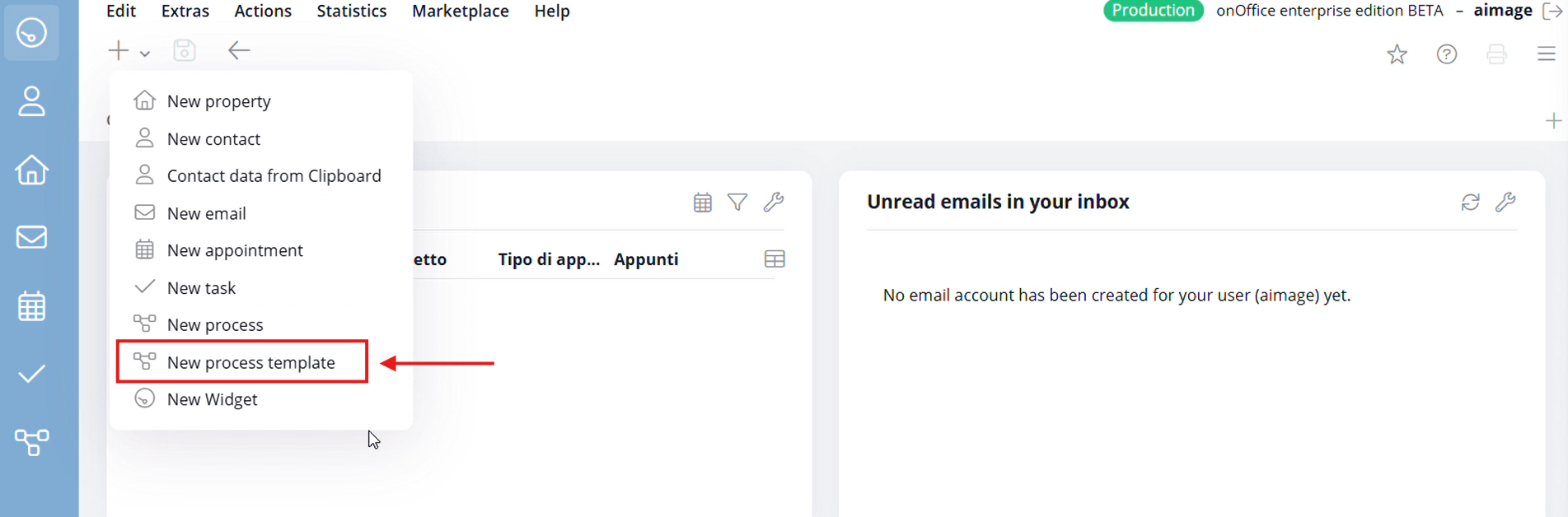The height and width of the screenshot is (517, 1568).
Task: Click the Tipo di app... column header
Action: point(549,259)
